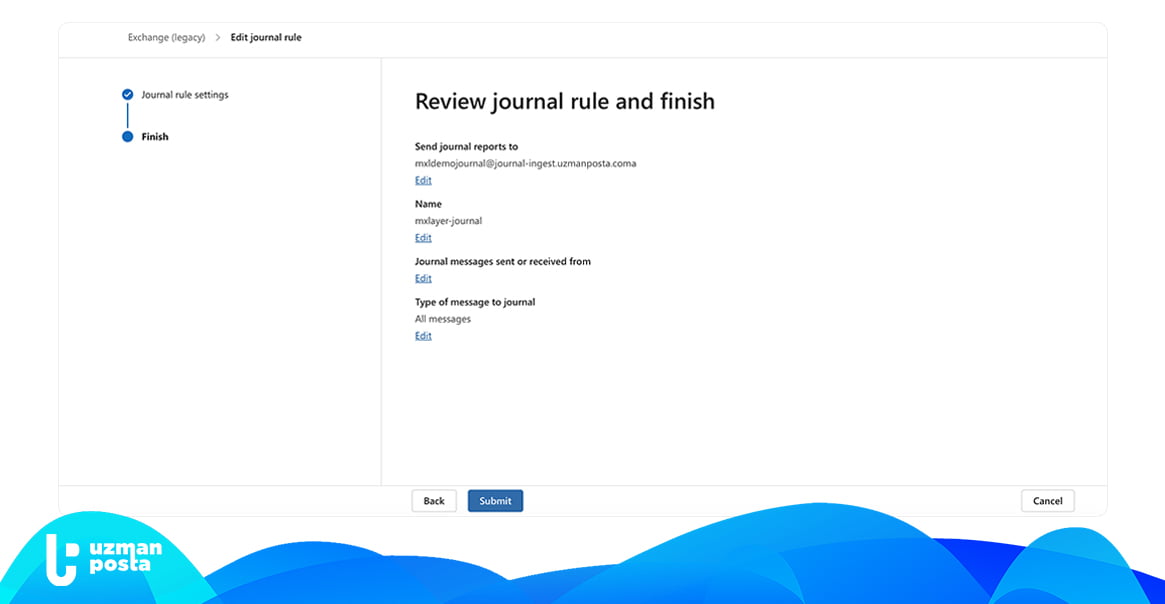The width and height of the screenshot is (1165, 604).
Task: Select the Edit journal rule breadcrumb
Action: coord(266,38)
